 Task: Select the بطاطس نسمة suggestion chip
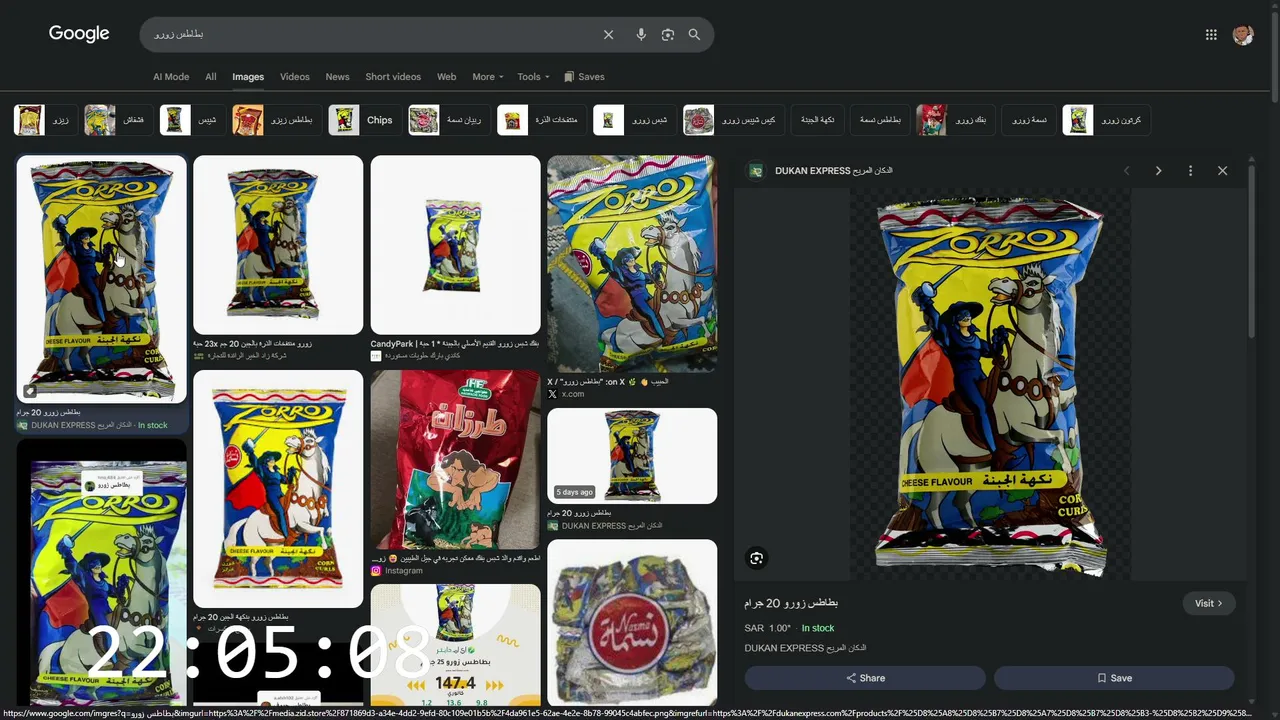click(x=881, y=120)
